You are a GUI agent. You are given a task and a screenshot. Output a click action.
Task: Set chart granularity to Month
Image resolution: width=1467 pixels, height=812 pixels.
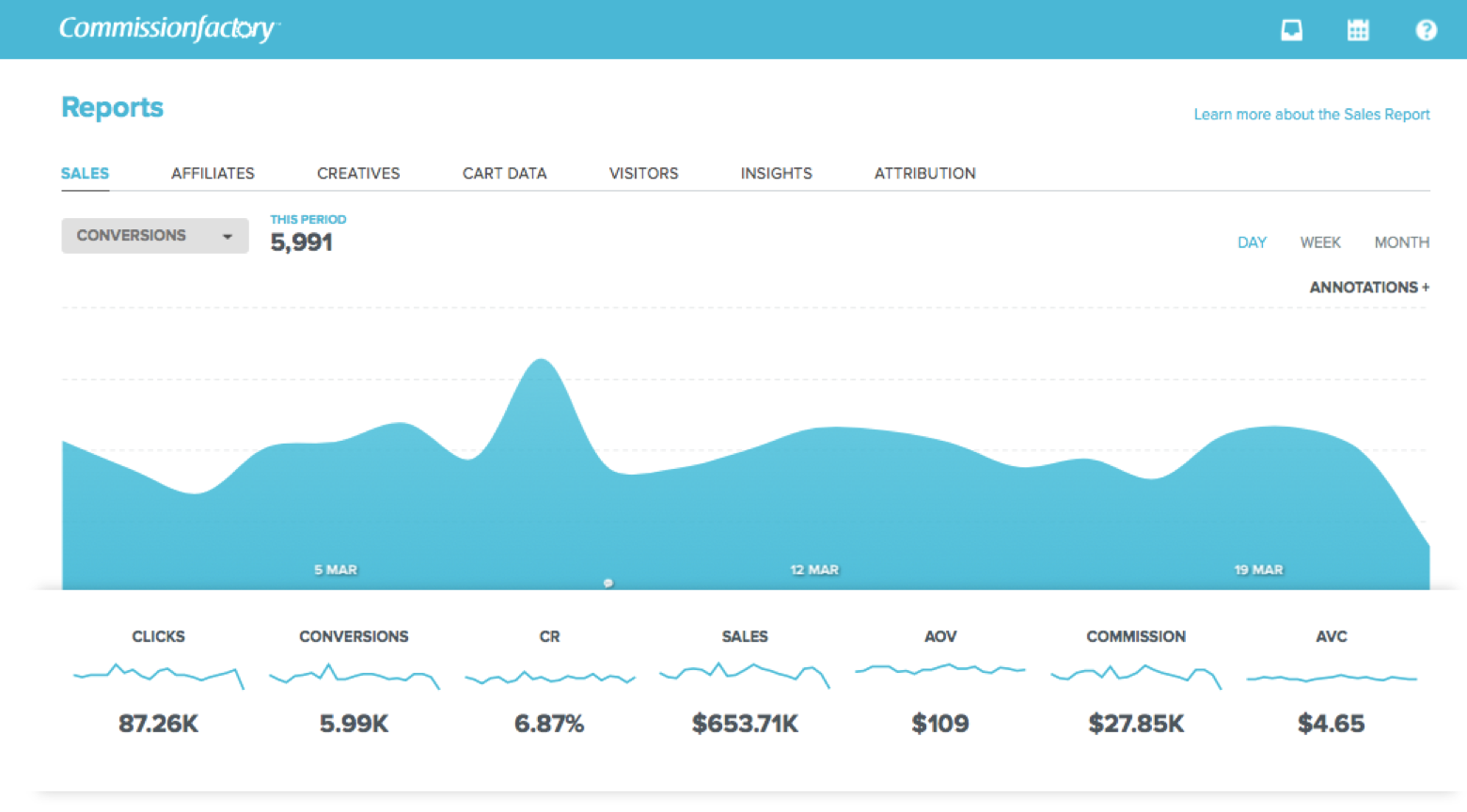click(x=1401, y=242)
